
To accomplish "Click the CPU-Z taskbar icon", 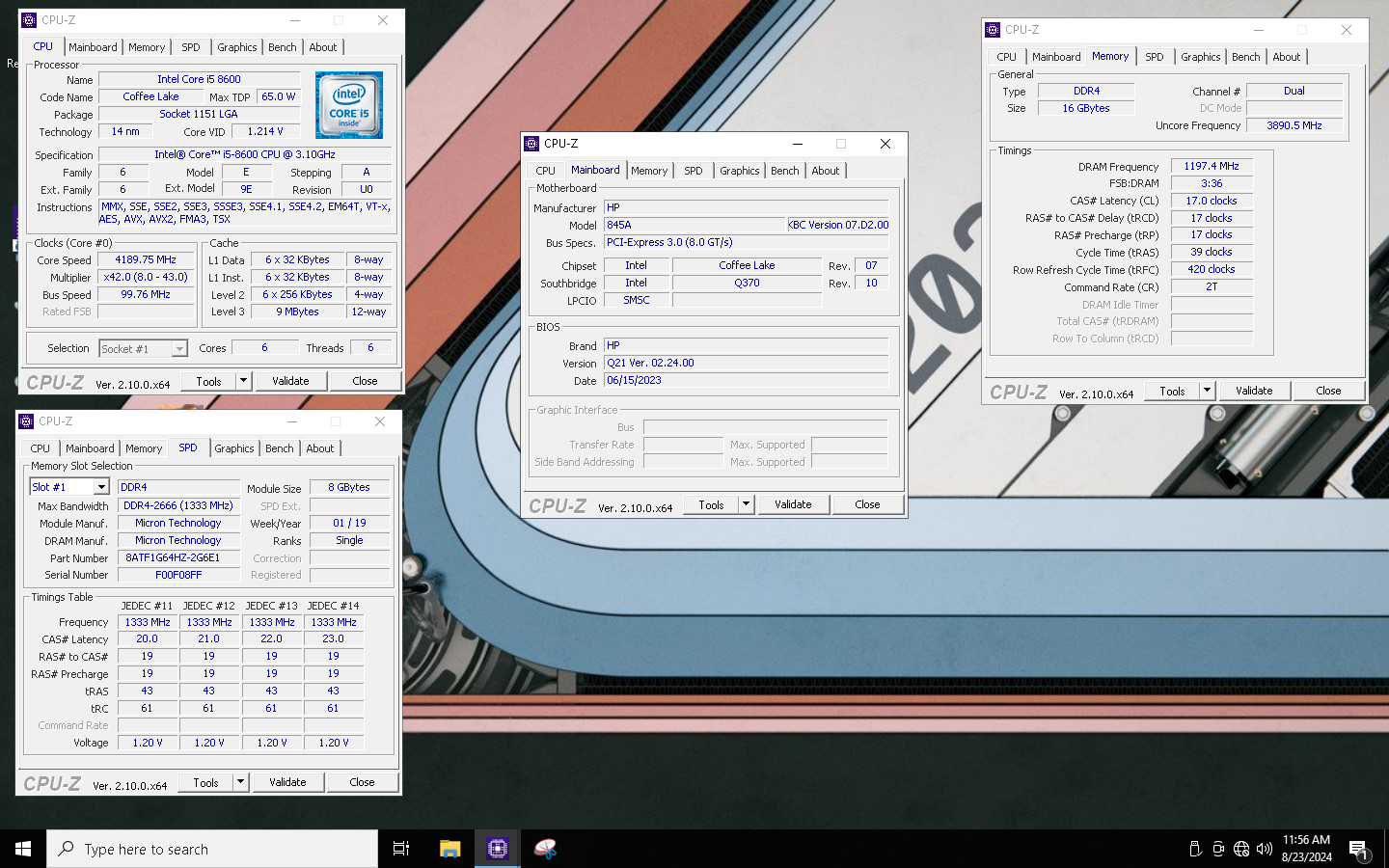I will [x=498, y=849].
